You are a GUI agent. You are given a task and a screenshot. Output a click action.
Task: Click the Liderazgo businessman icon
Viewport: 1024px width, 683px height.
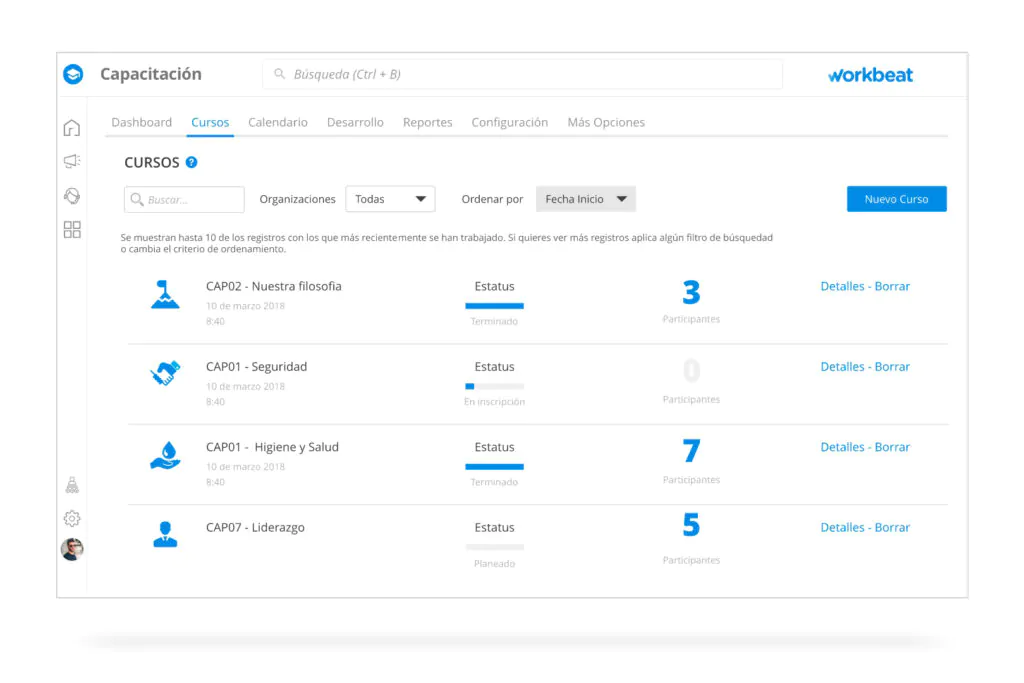tap(165, 534)
